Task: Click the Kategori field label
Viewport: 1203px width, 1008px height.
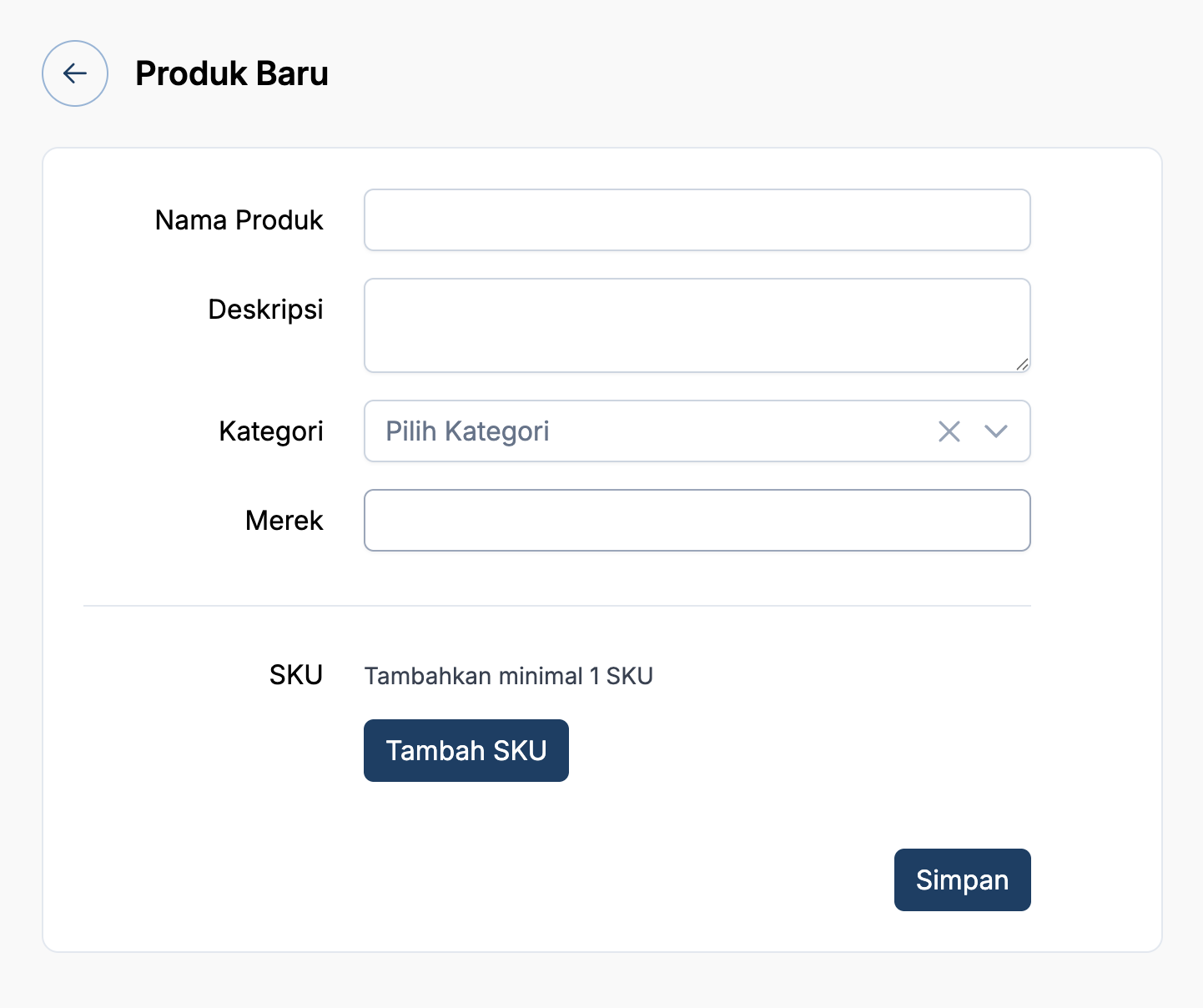Action: point(271,431)
